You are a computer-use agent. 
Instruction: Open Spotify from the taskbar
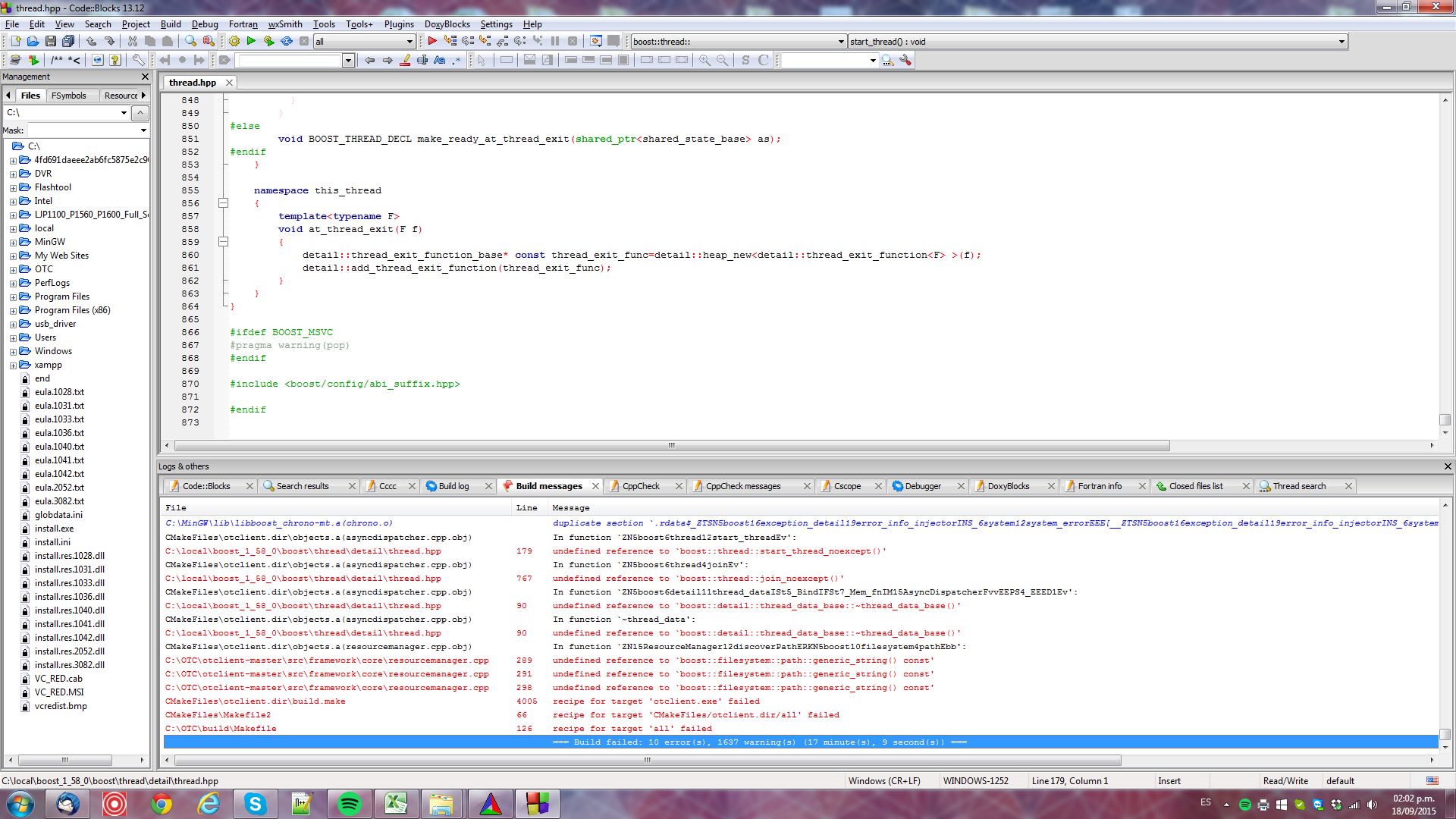[349, 804]
